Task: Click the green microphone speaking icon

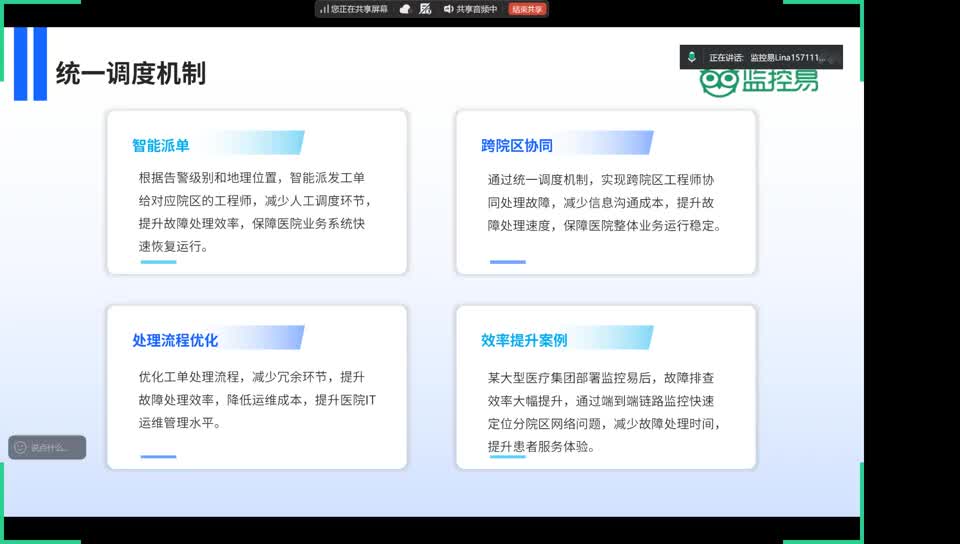Action: coord(692,58)
